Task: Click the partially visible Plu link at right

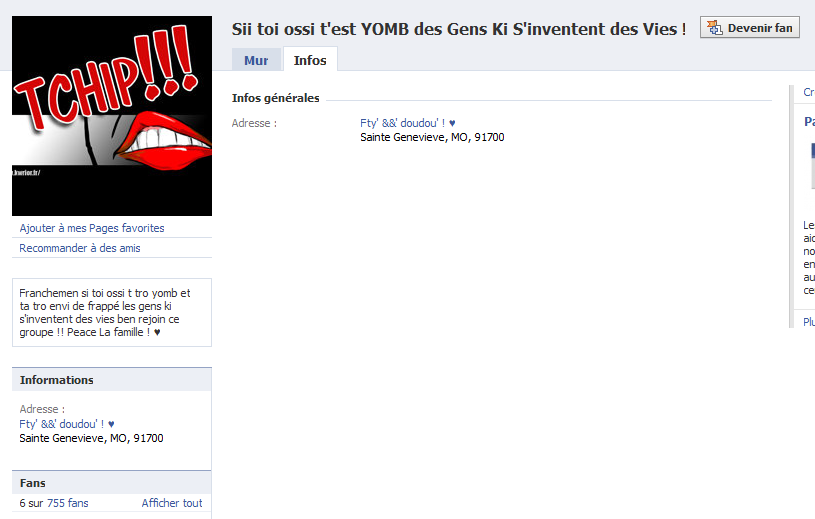Action: tap(809, 322)
